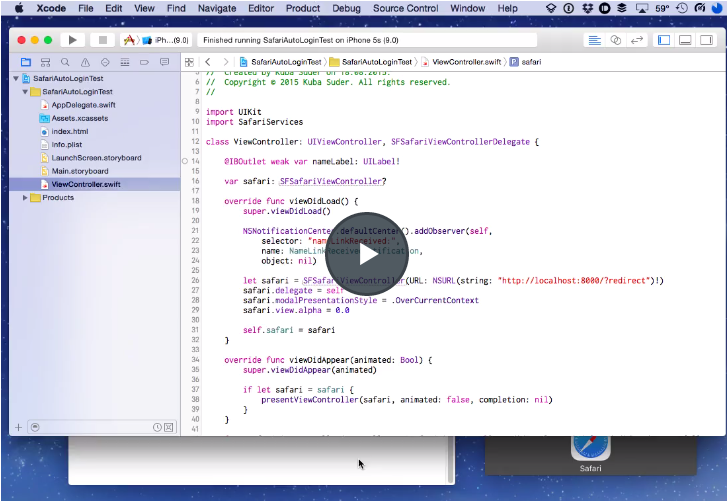
Task: Select index.html in navigator
Action: [x=70, y=132]
